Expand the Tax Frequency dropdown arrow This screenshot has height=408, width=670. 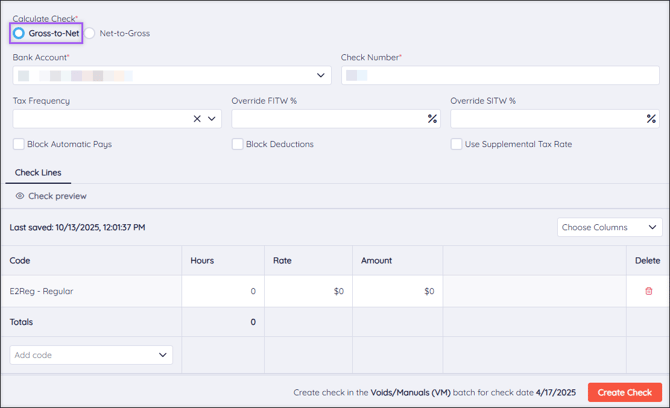point(212,119)
